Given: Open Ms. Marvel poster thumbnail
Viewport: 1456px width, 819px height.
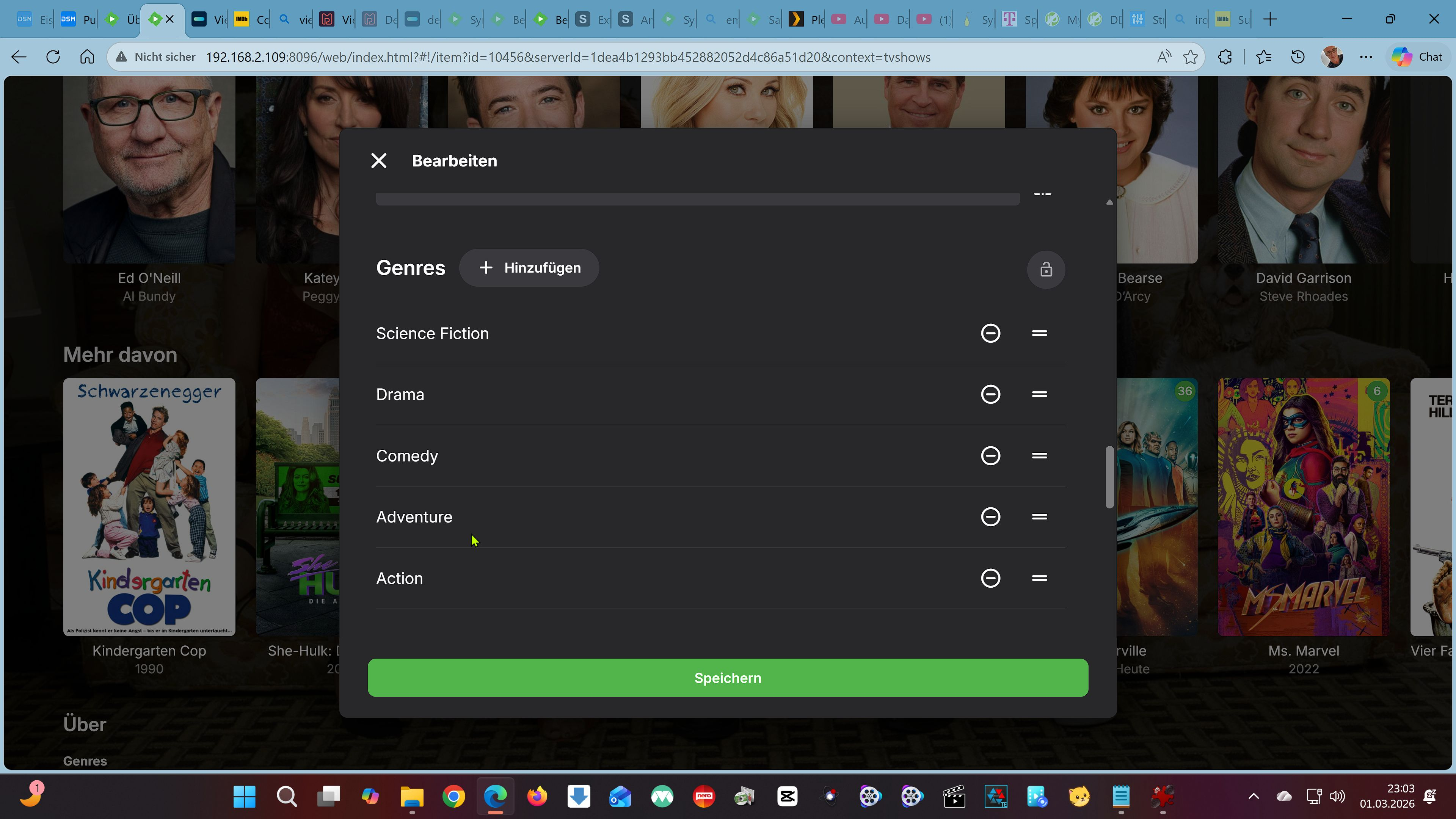Looking at the screenshot, I should pyautogui.click(x=1303, y=507).
